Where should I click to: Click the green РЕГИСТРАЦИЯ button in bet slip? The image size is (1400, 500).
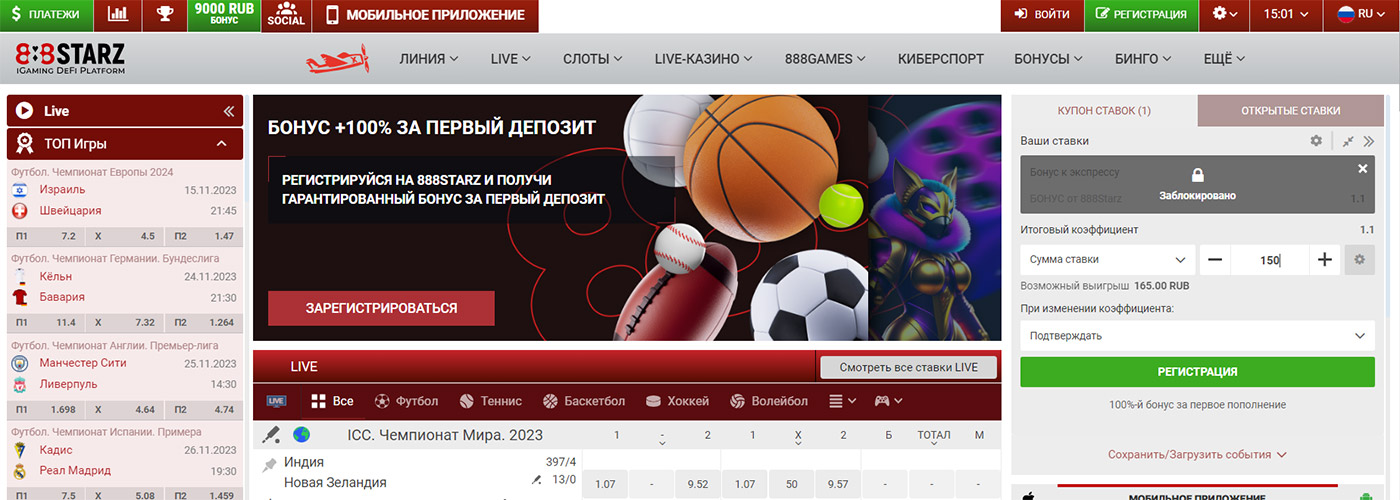pos(1197,371)
